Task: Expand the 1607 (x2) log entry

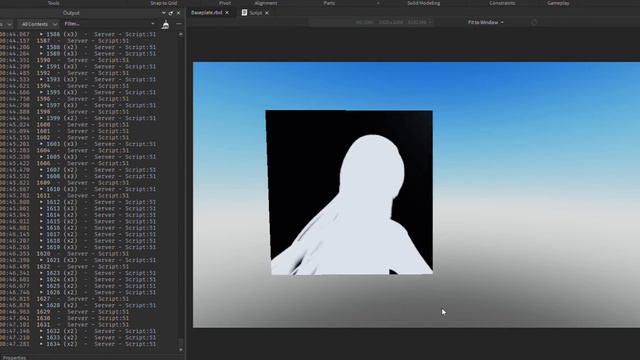Action: pos(42,170)
